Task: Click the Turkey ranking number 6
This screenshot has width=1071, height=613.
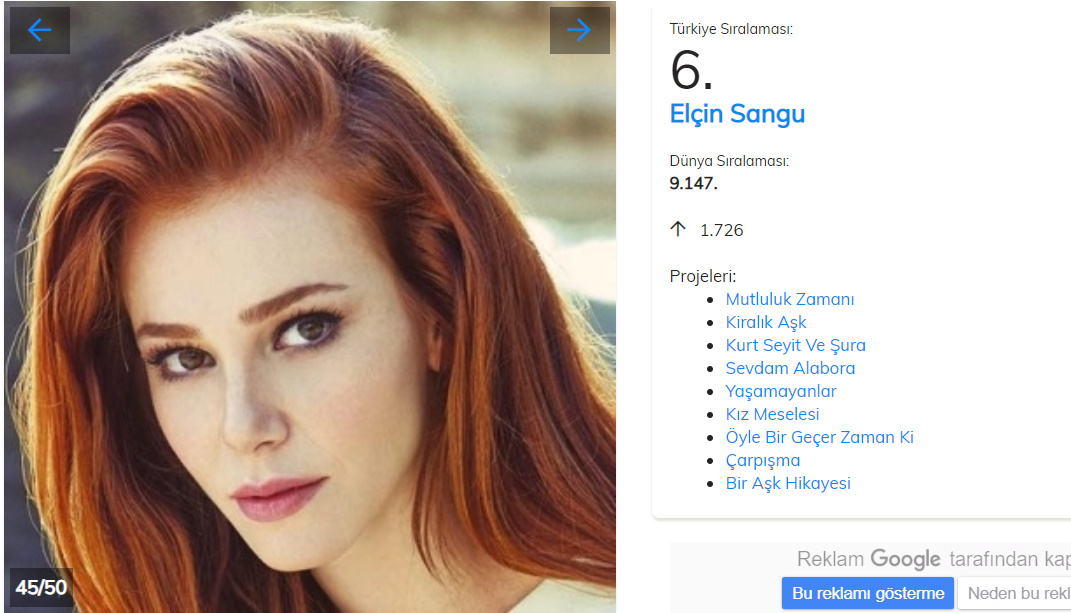Action: pos(691,70)
